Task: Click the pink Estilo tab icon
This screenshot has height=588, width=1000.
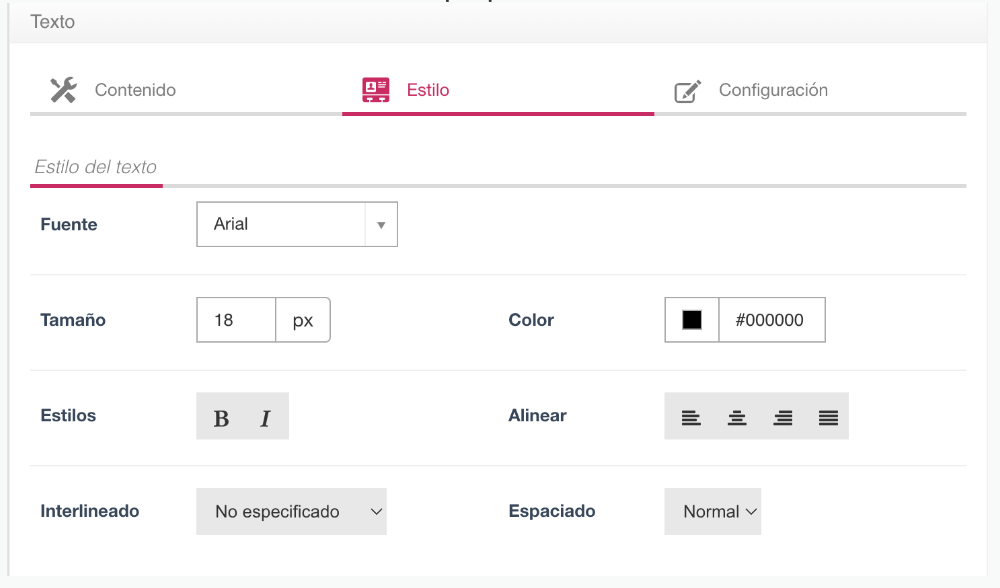Action: pyautogui.click(x=376, y=90)
